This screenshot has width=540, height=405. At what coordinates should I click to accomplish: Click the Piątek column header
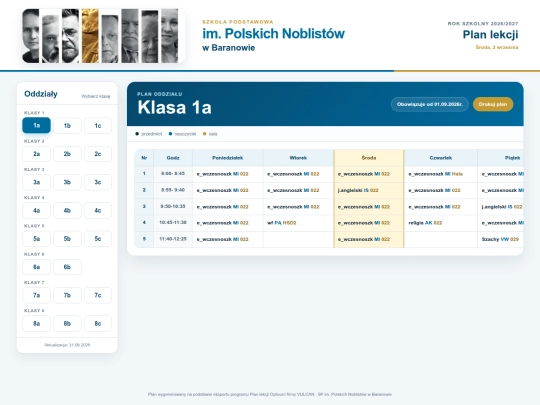tap(501, 158)
